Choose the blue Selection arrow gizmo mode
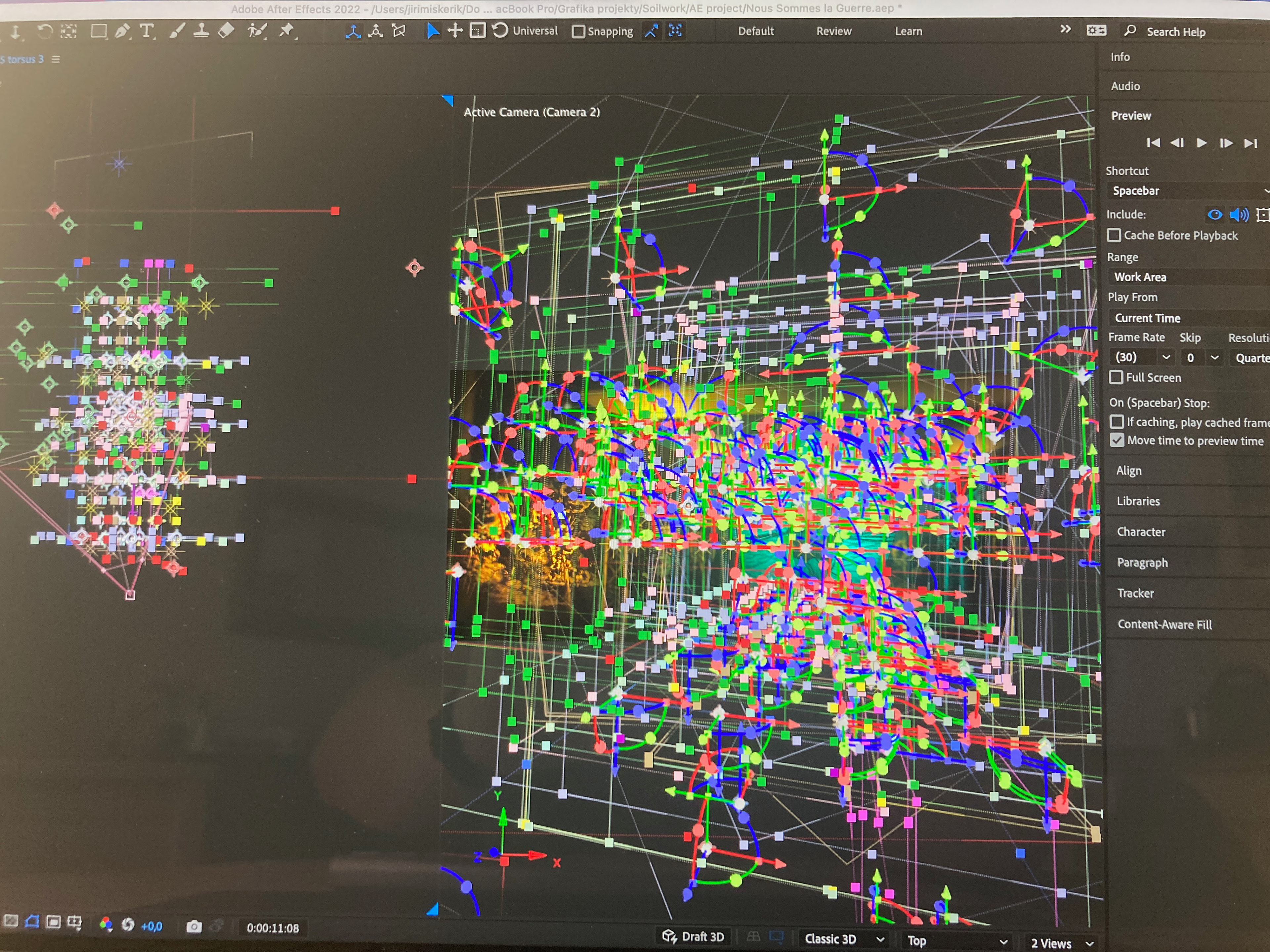The width and height of the screenshot is (1270, 952). coord(433,31)
